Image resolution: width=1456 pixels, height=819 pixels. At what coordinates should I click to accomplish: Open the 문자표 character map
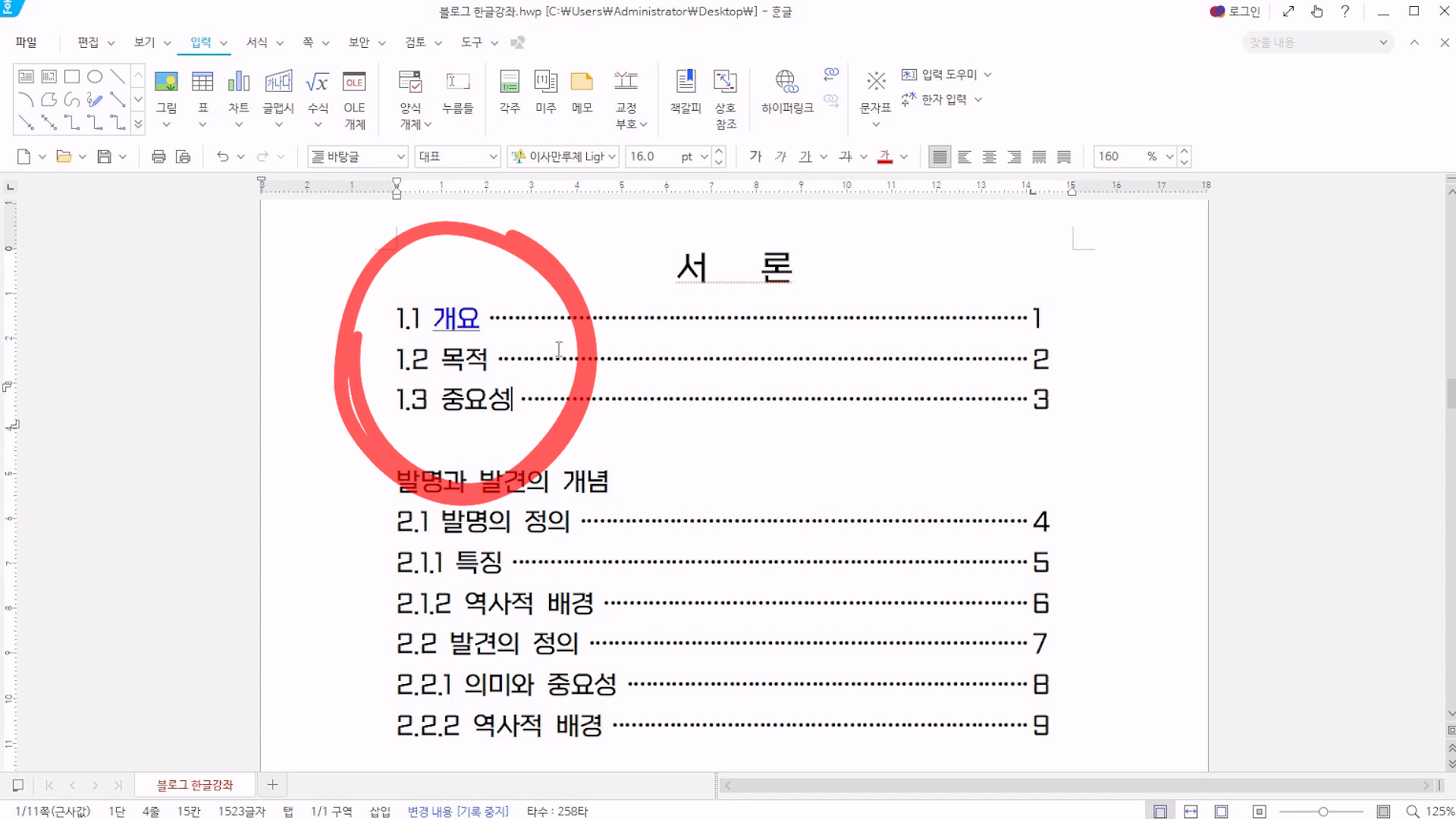(x=876, y=82)
